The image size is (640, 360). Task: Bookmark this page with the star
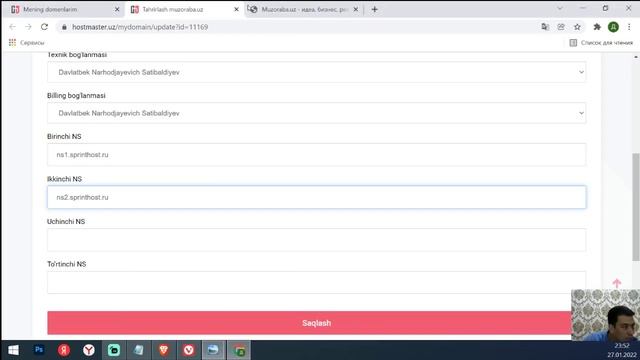577,27
